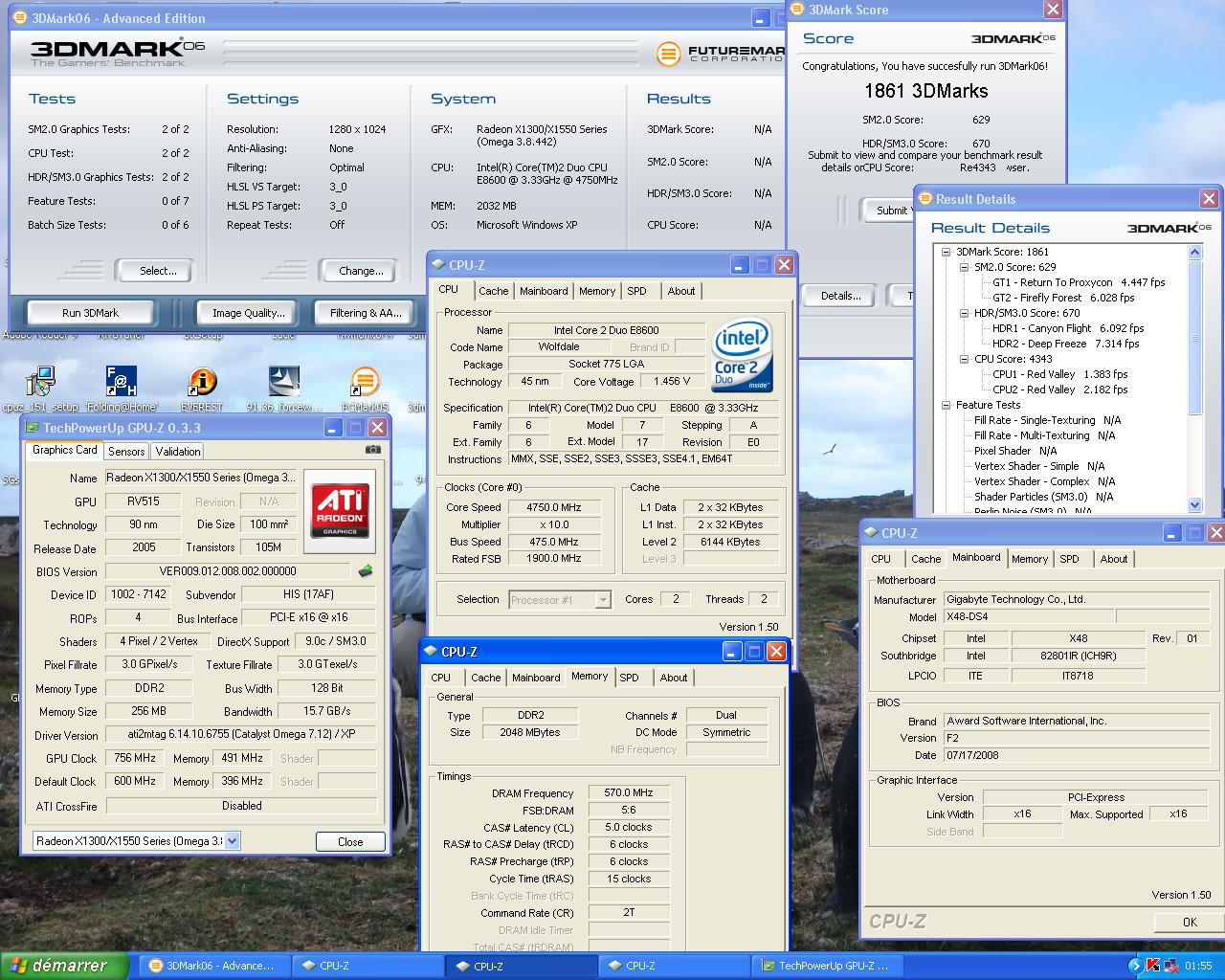This screenshot has height=980, width=1225.
Task: Click the taskbar clock 01:55
Action: (1198, 966)
